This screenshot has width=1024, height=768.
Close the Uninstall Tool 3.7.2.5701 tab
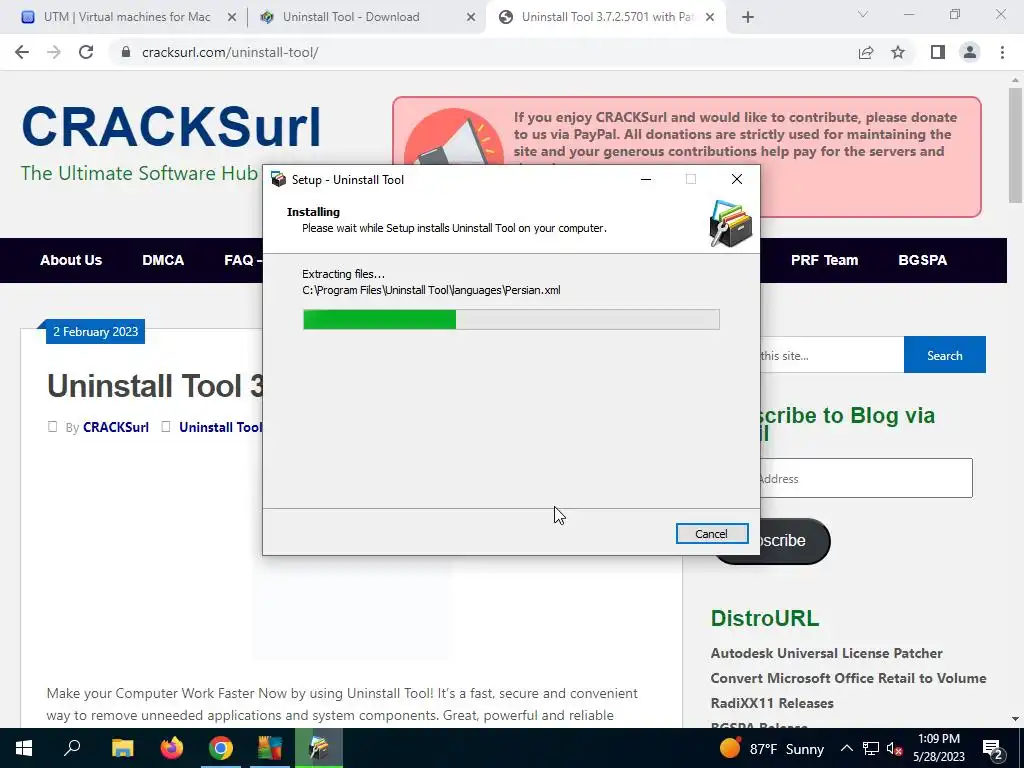pos(711,18)
